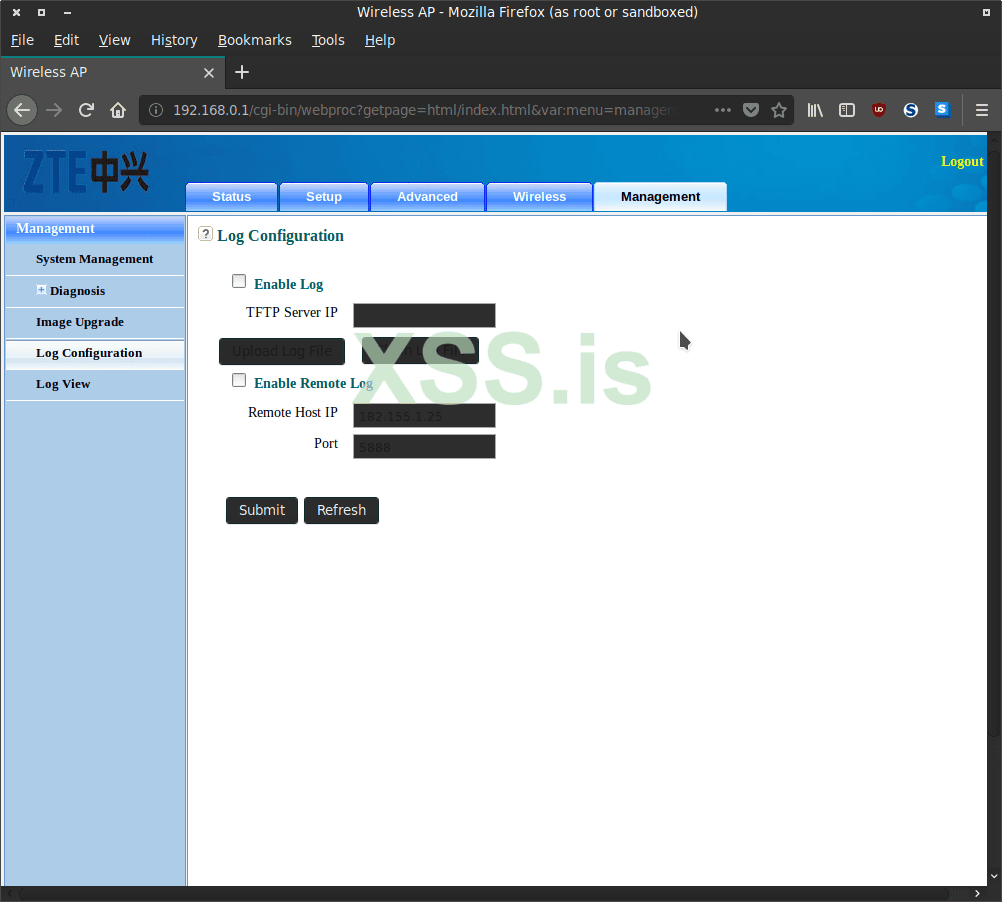Switch to the Wireless tab

coord(539,197)
